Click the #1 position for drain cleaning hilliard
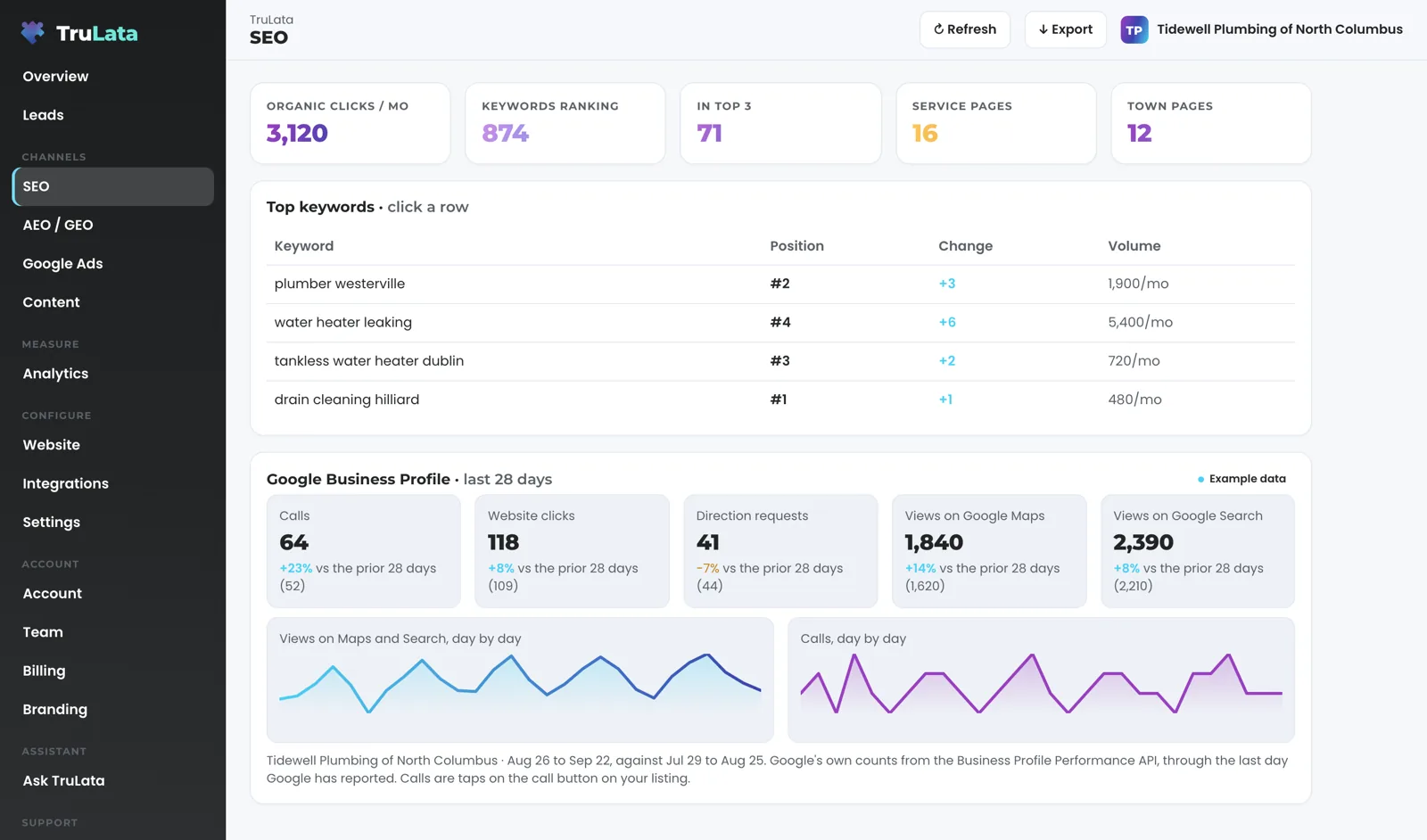 [x=779, y=399]
